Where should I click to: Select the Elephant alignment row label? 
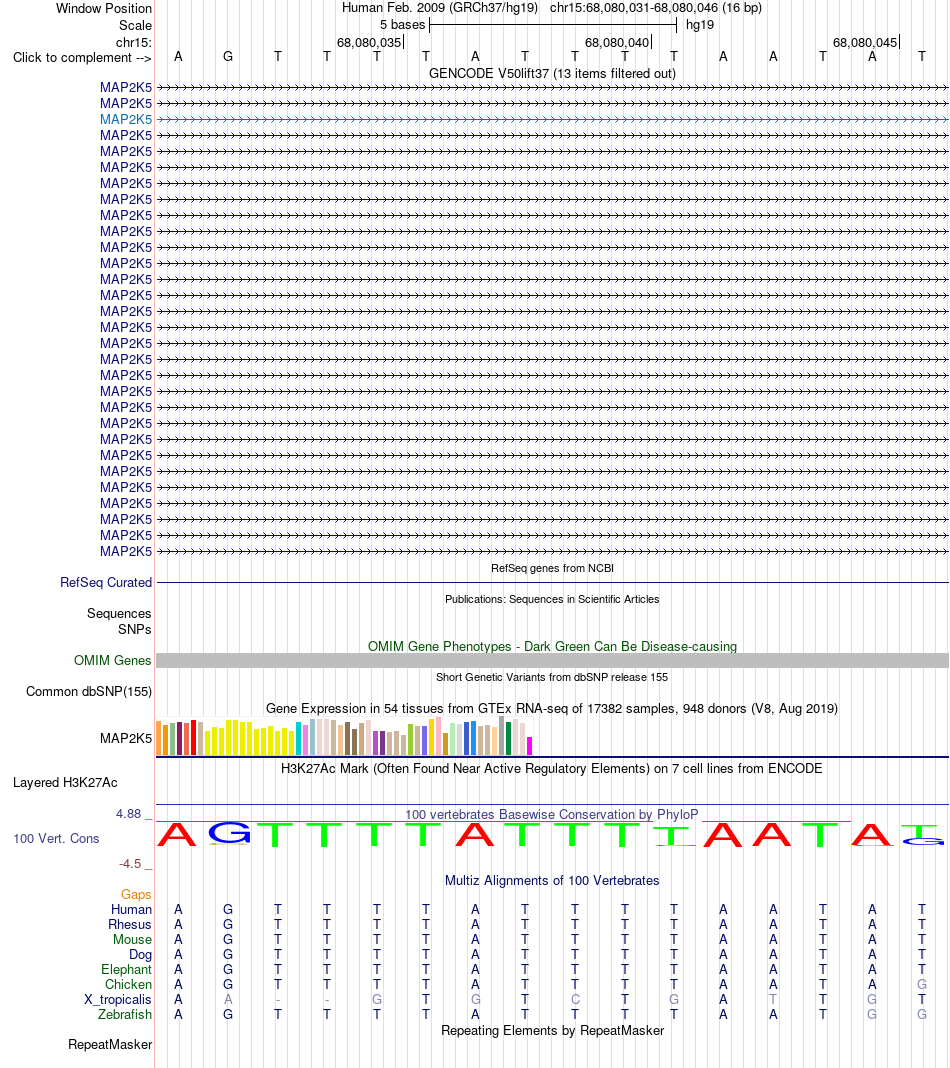coord(127,969)
